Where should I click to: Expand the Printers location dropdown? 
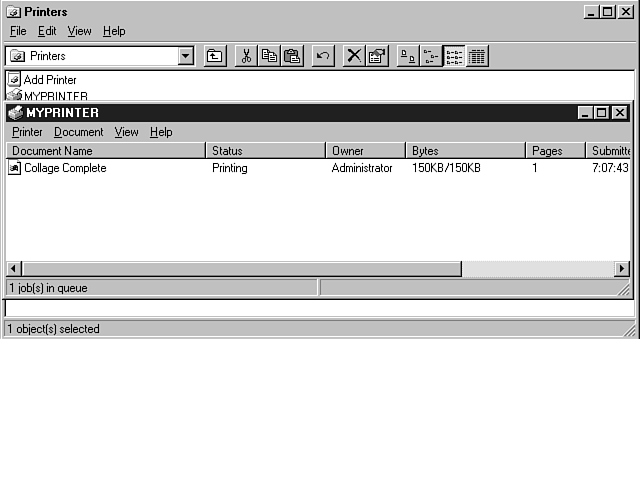coord(186,56)
